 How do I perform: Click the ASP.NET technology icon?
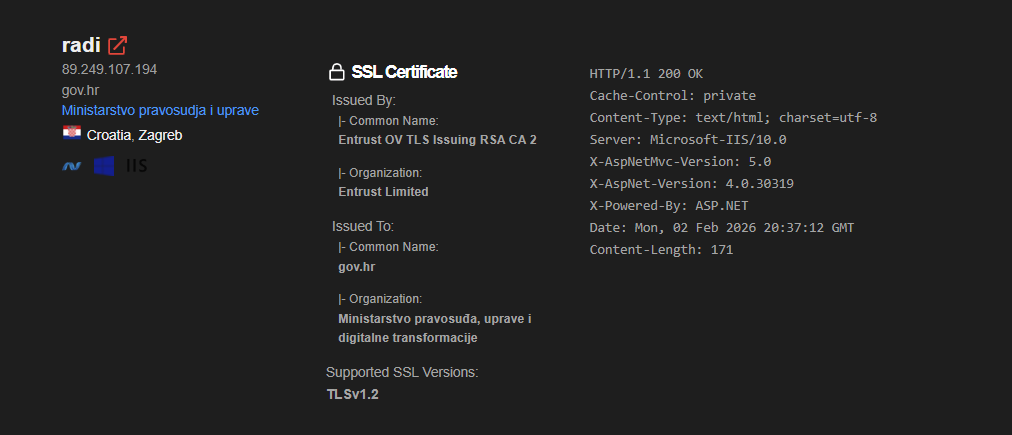(x=72, y=166)
